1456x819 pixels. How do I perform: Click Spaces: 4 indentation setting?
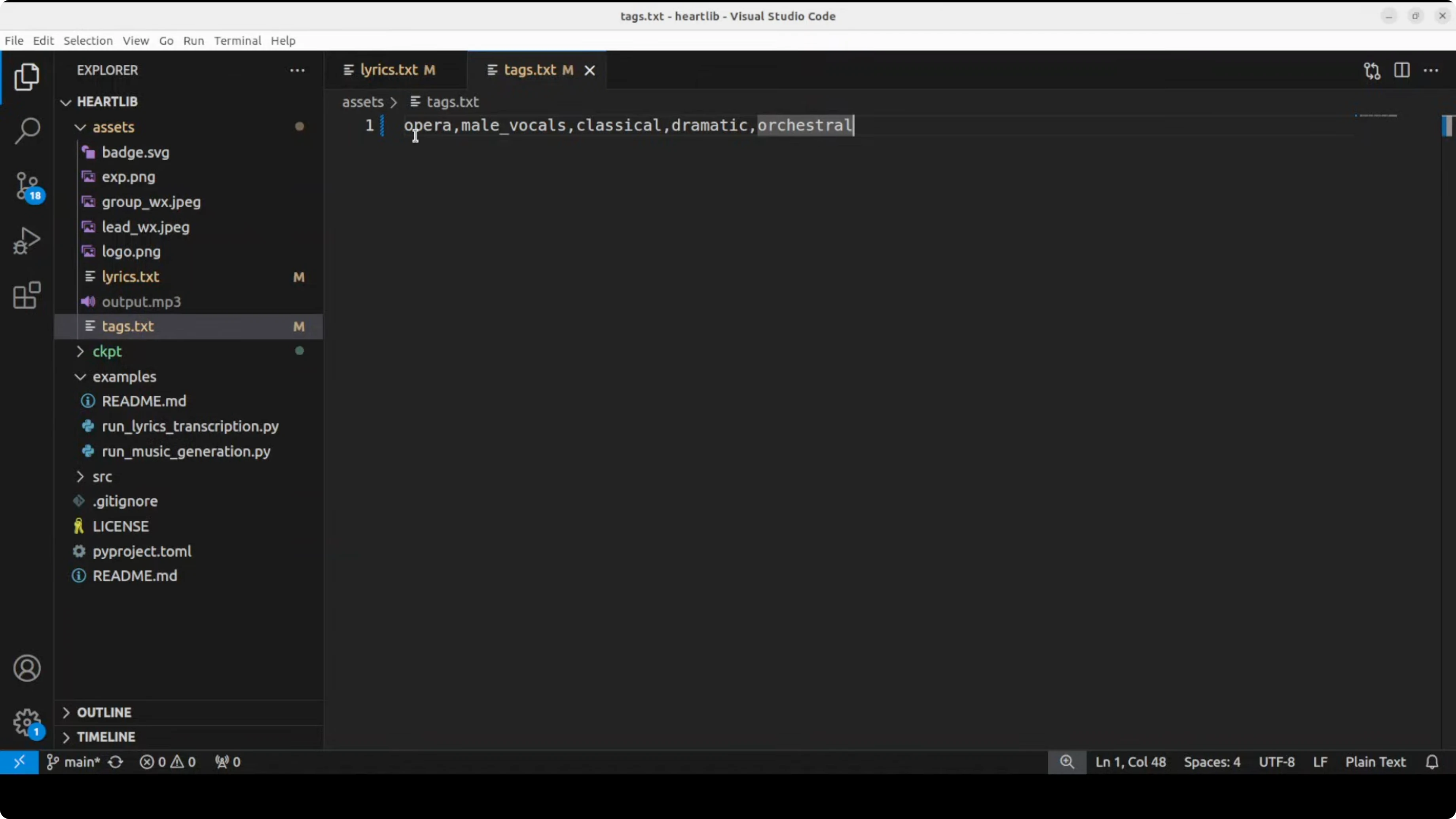tap(1212, 762)
